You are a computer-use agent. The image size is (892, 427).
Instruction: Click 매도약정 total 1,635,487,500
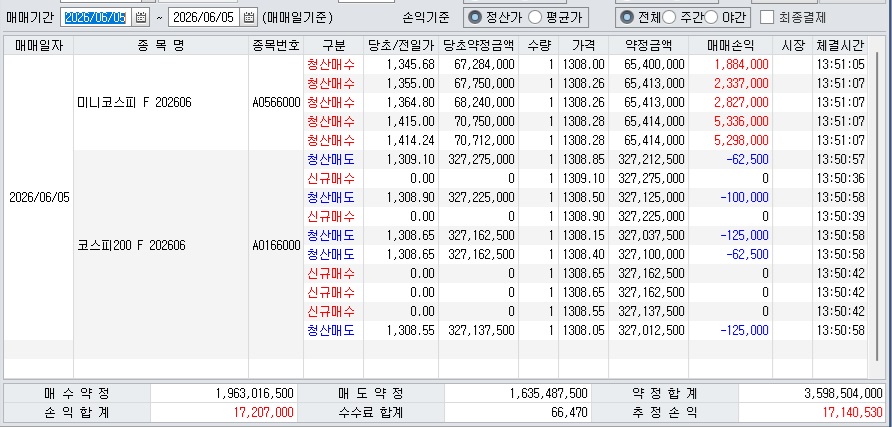point(549,393)
